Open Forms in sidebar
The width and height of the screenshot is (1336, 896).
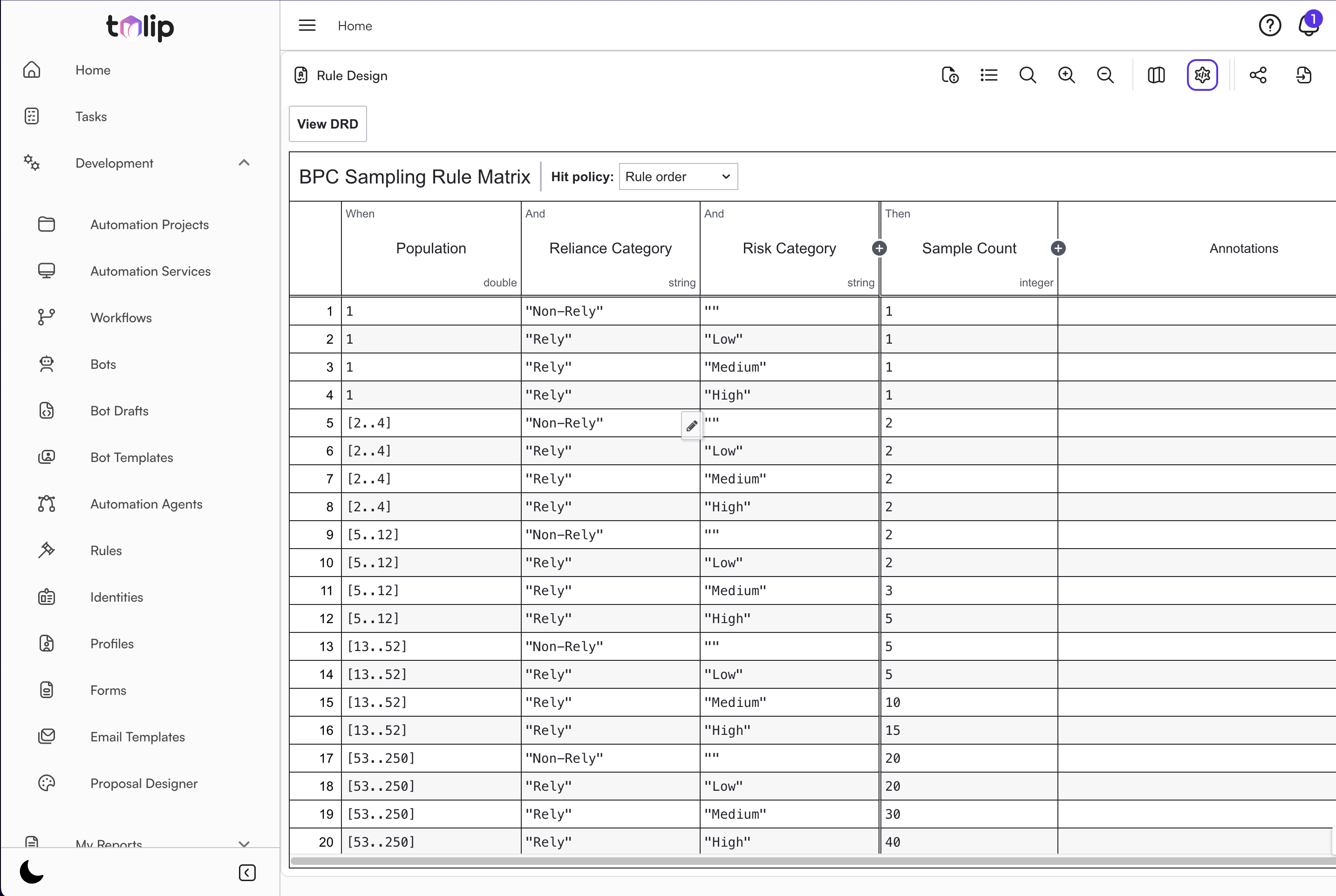108,690
